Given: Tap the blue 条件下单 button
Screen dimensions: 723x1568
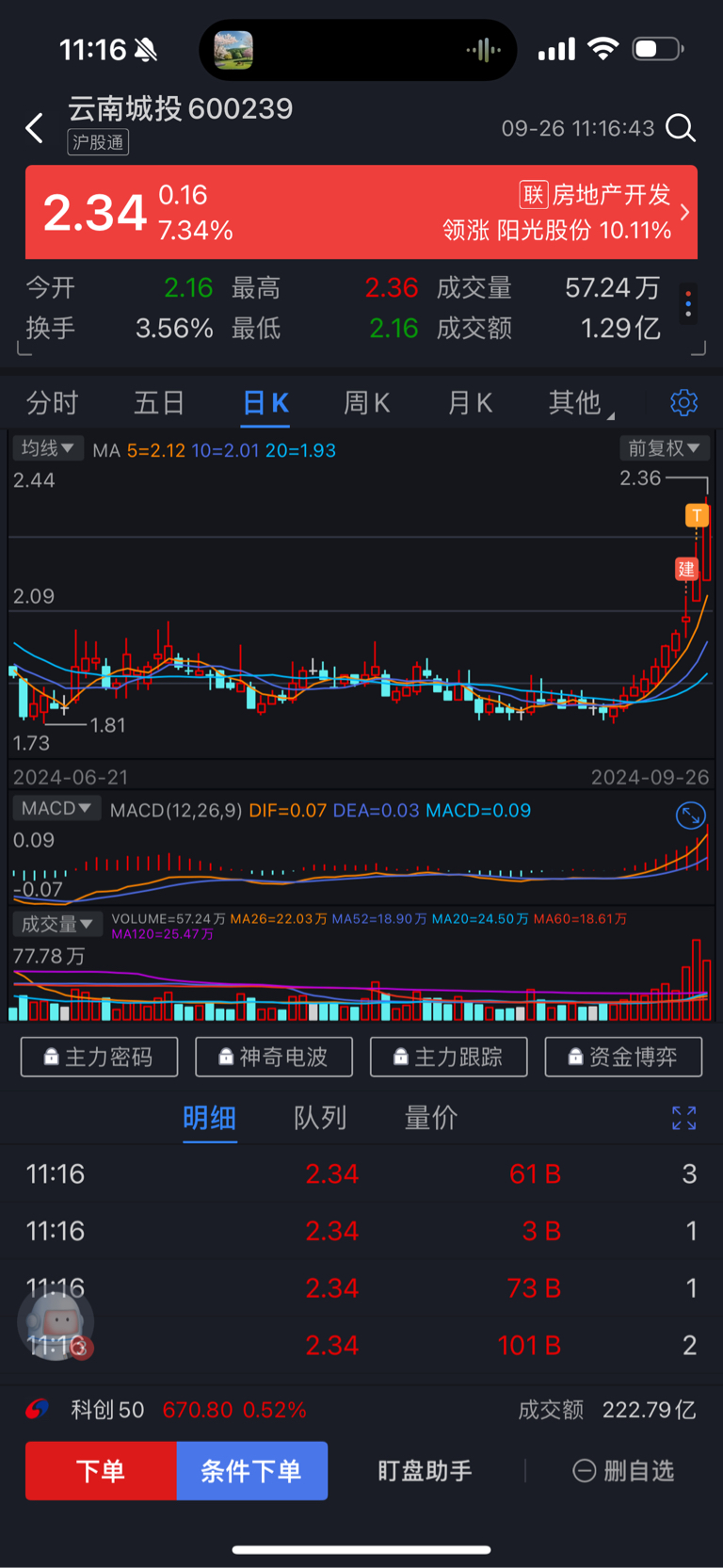Looking at the screenshot, I should click(252, 1471).
